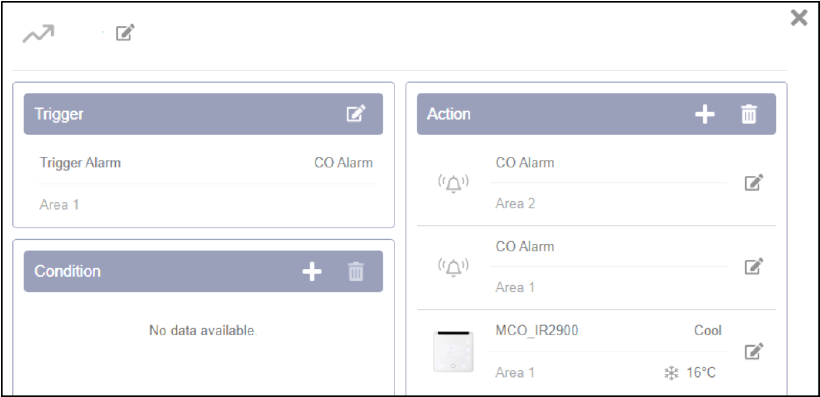Delete Action using trash icon
This screenshot has width=820, height=397.
click(x=749, y=114)
